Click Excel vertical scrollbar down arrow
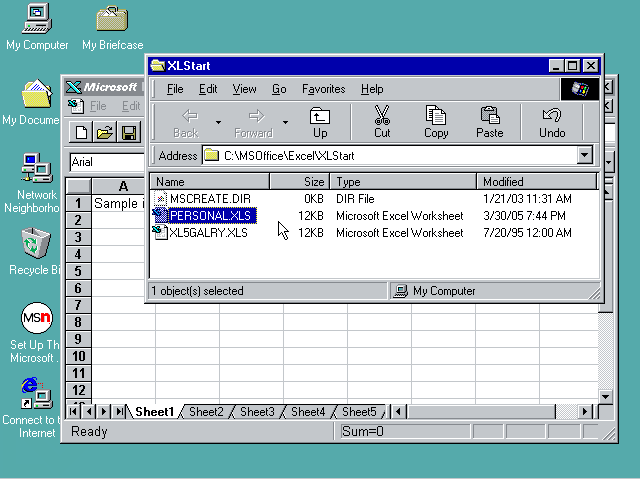Image resolution: width=640 pixels, height=480 pixels. (605, 396)
